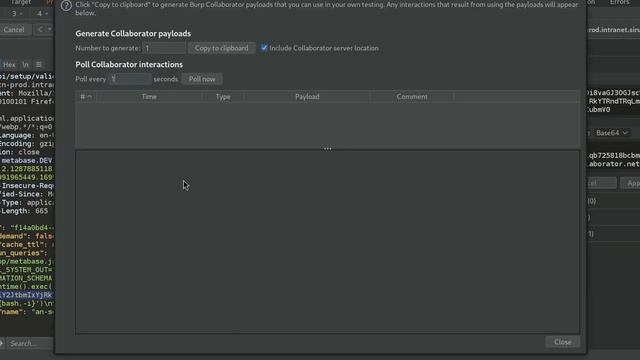640x360 pixels.
Task: Switch to Hex view in request editor
Action: coord(9,64)
